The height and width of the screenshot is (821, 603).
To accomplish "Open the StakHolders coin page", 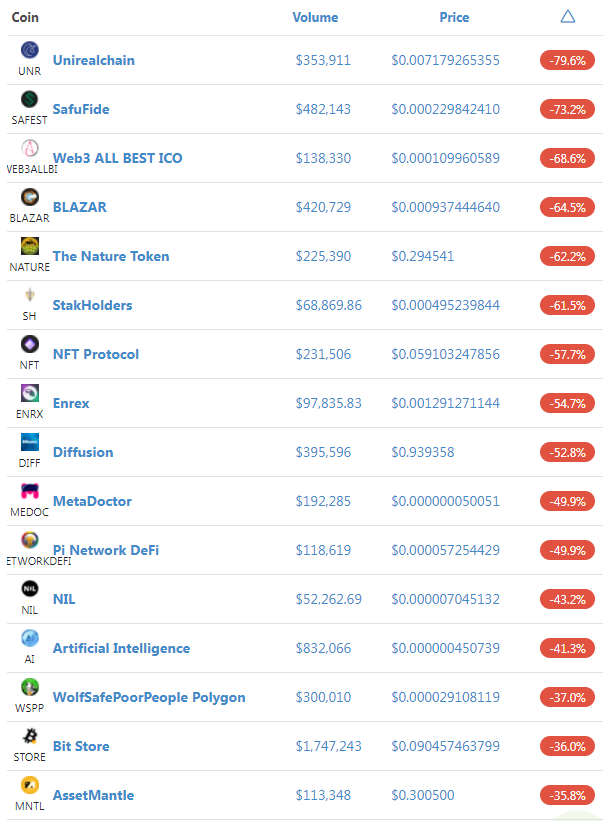I will click(92, 305).
